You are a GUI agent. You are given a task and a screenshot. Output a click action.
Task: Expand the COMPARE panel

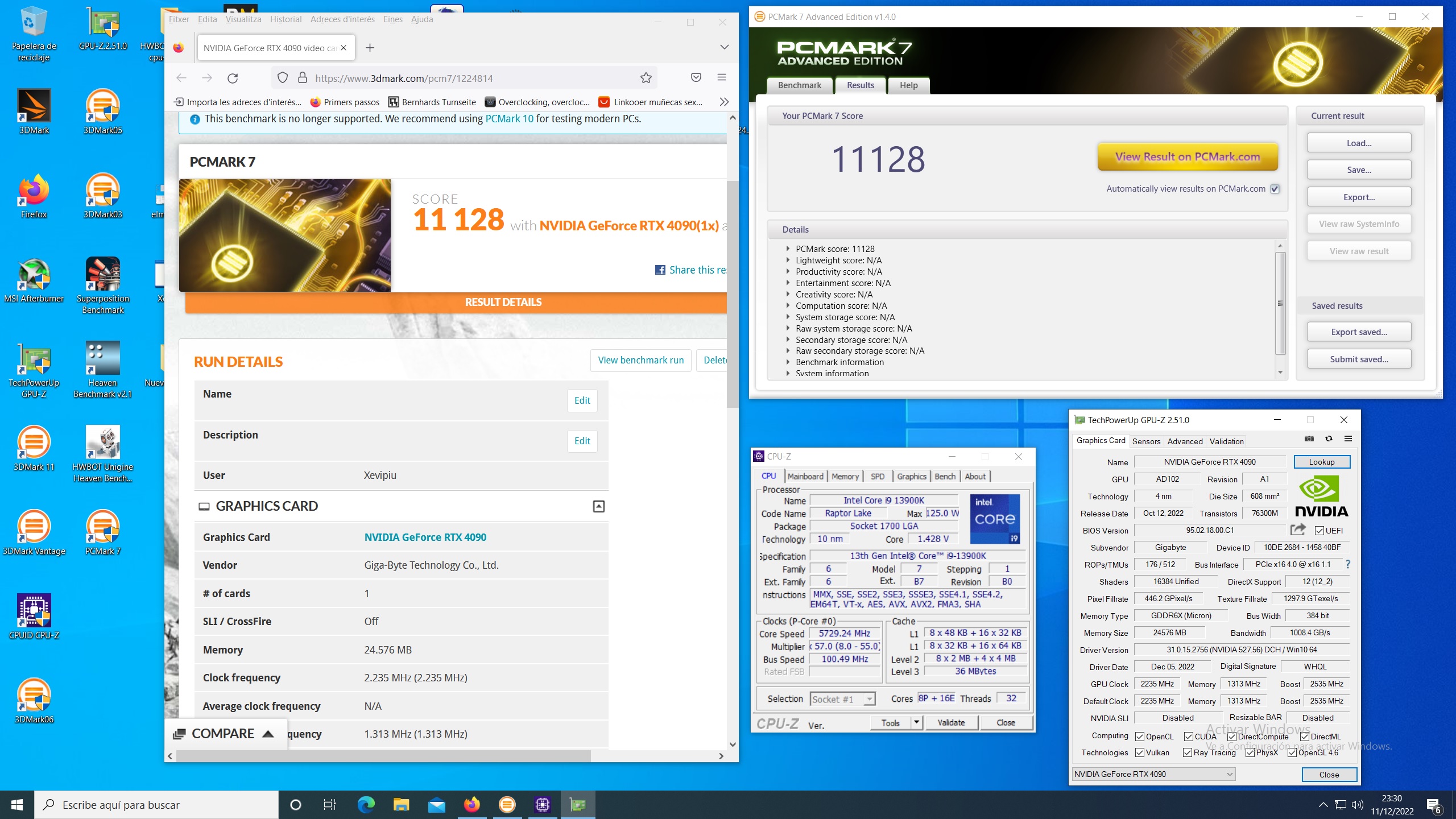click(225, 734)
